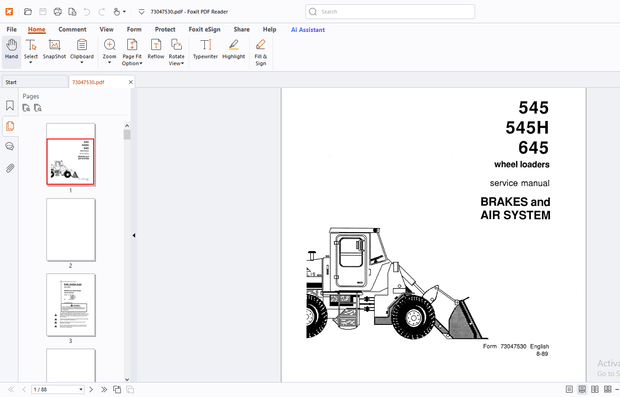The width and height of the screenshot is (620, 397).
Task: Close the 73047530.pdf tab
Action: [x=130, y=82]
